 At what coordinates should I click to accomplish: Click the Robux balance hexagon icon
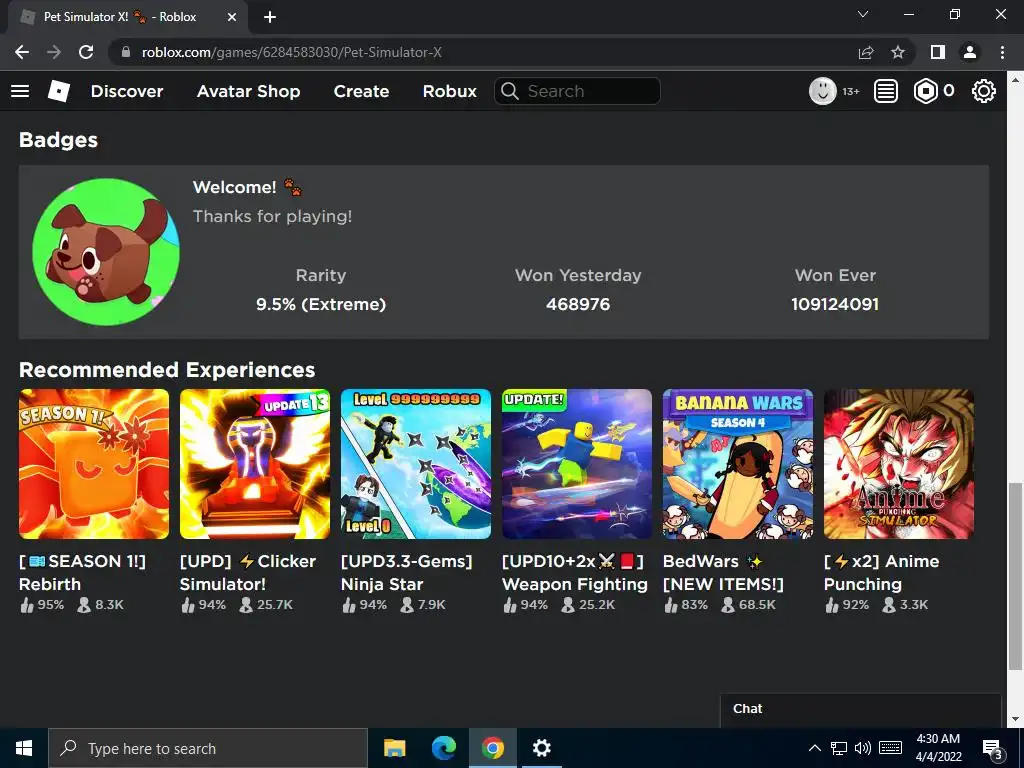(x=925, y=91)
